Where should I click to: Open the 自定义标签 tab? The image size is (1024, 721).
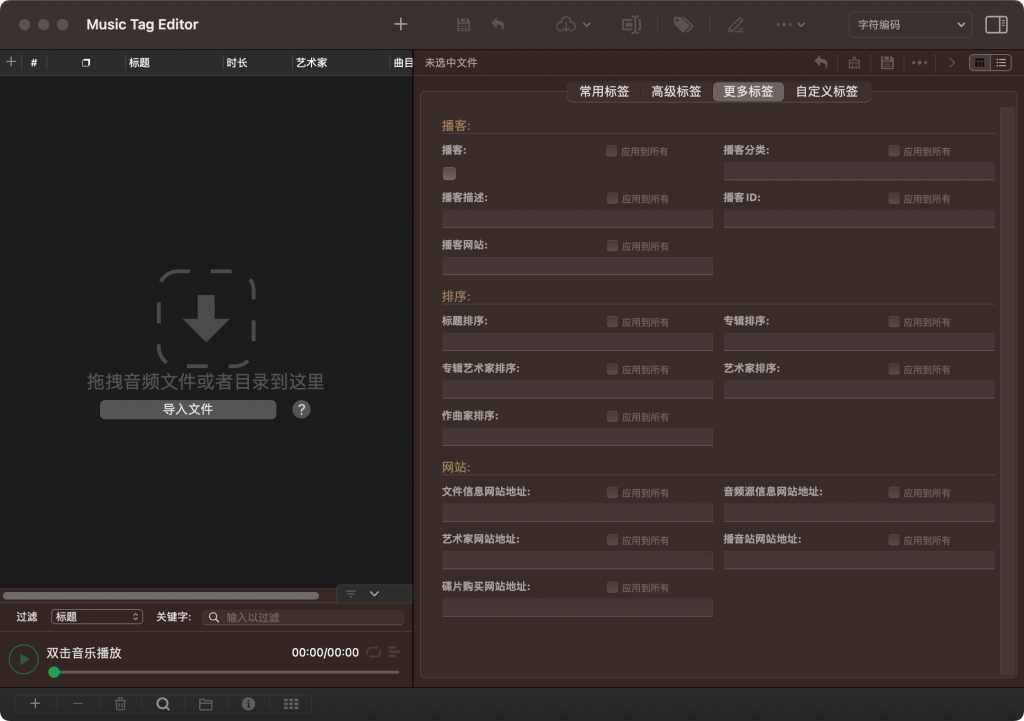pyautogui.click(x=827, y=91)
